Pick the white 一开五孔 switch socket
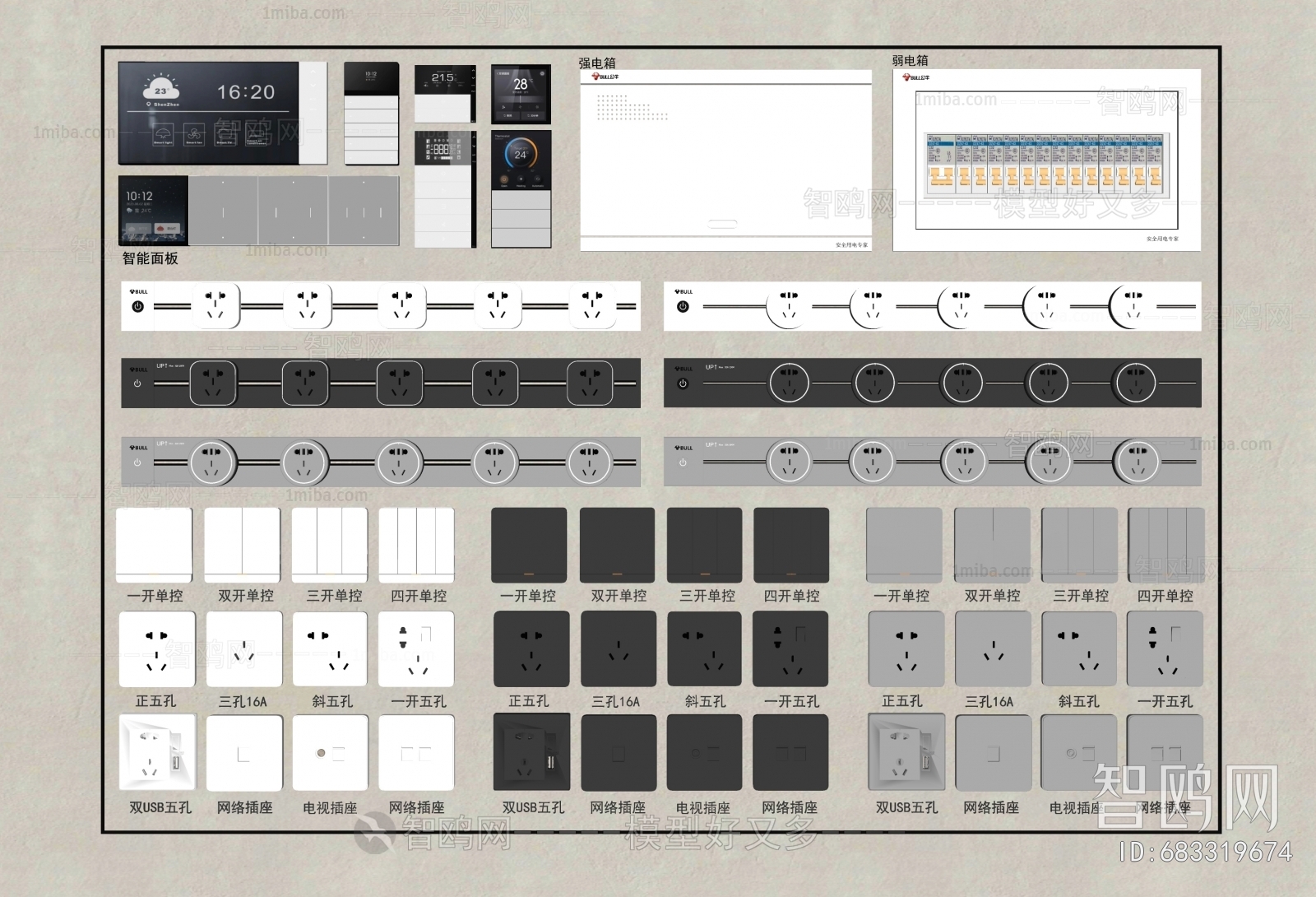This screenshot has height=897, width=1316. [x=416, y=649]
